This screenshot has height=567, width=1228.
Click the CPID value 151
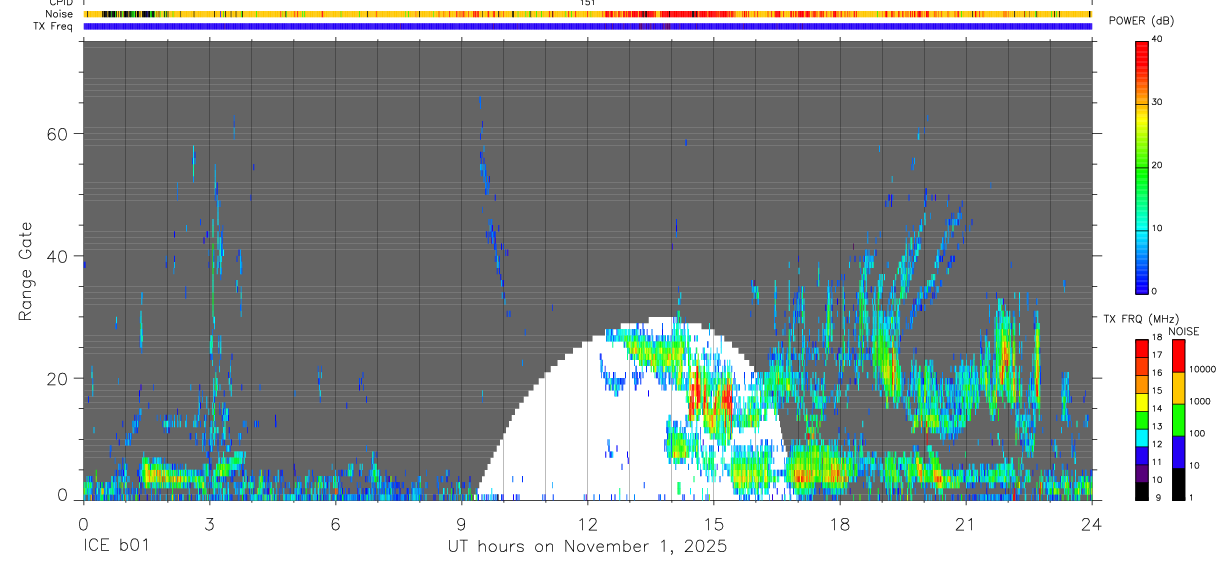[588, 3]
